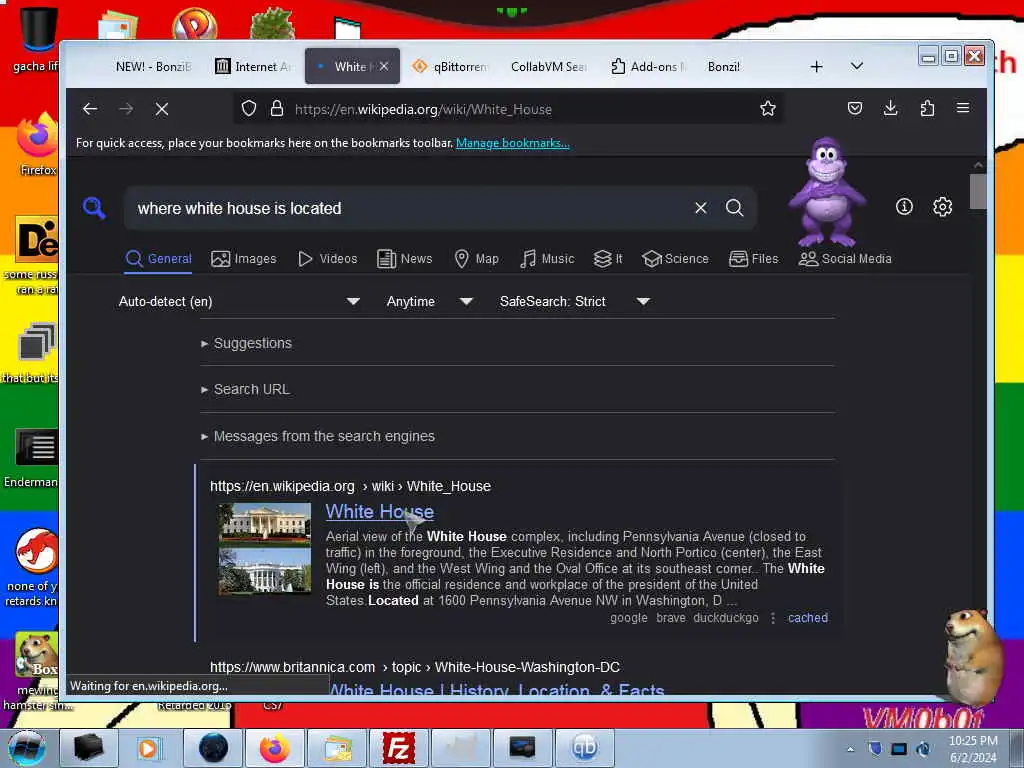Select the Music search category

click(x=547, y=259)
